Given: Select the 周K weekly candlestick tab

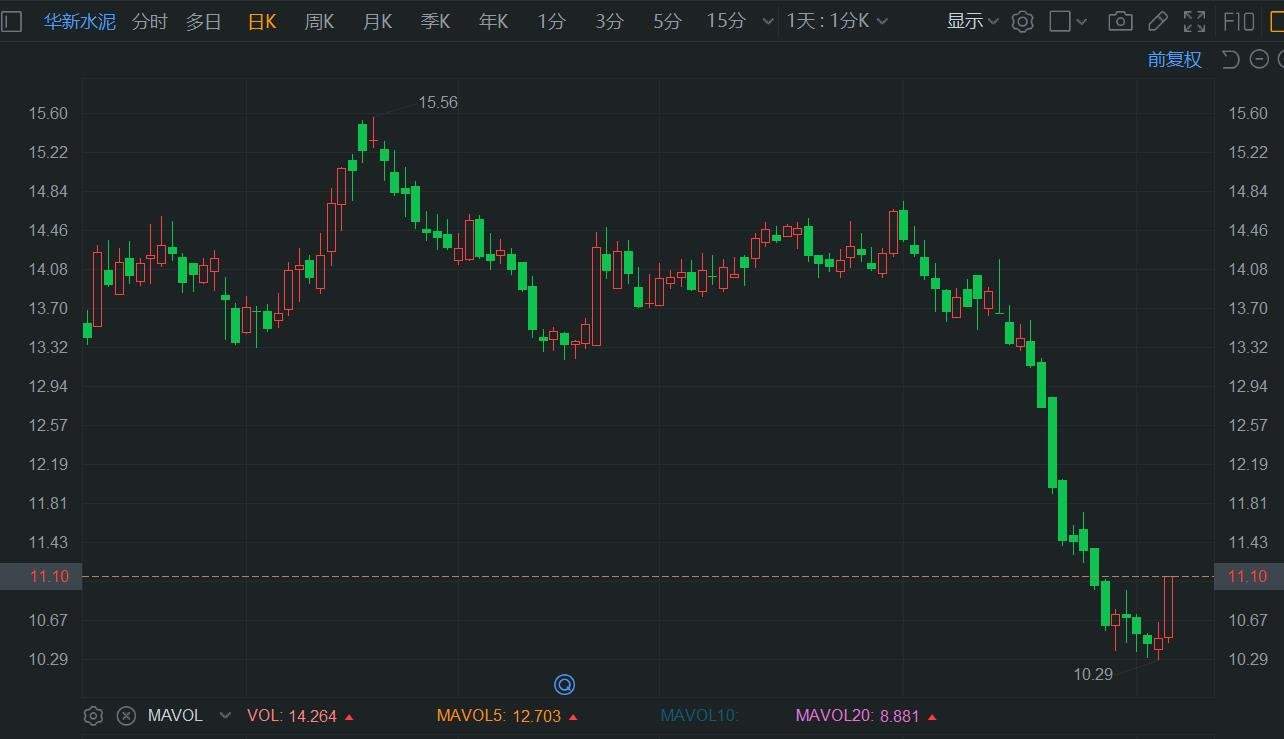Looking at the screenshot, I should 319,21.
